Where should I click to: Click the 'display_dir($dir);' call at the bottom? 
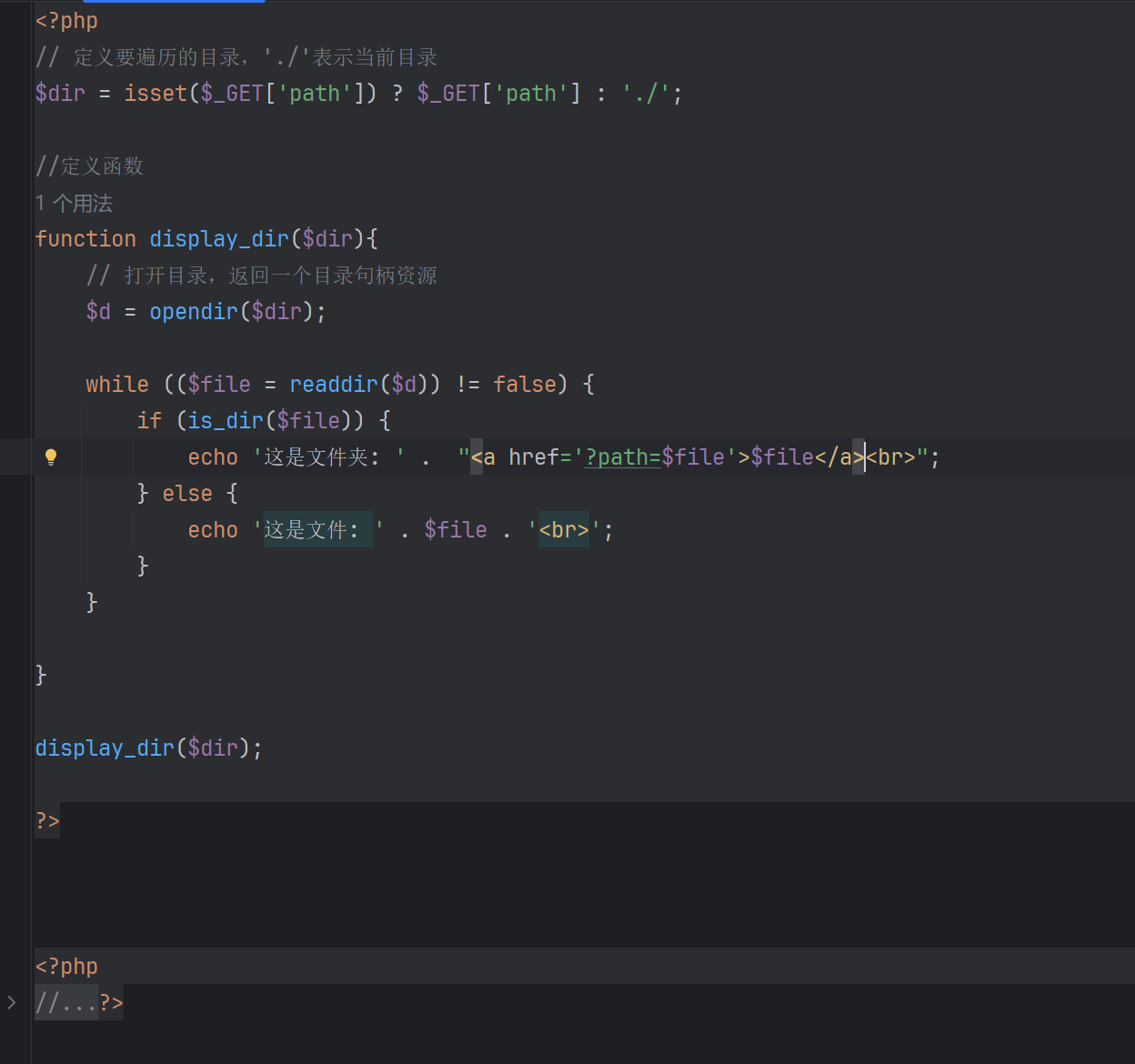(x=149, y=748)
